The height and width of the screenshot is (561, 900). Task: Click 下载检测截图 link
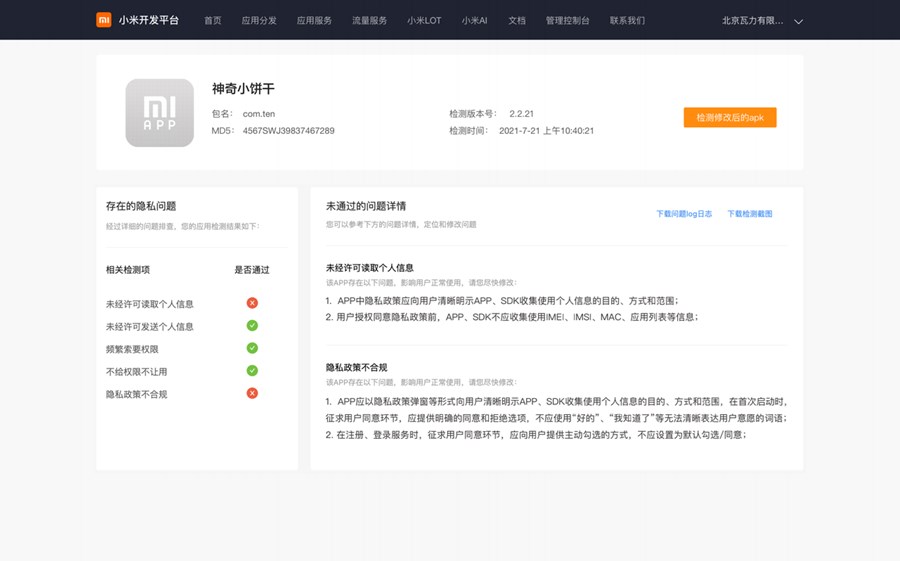coord(749,214)
